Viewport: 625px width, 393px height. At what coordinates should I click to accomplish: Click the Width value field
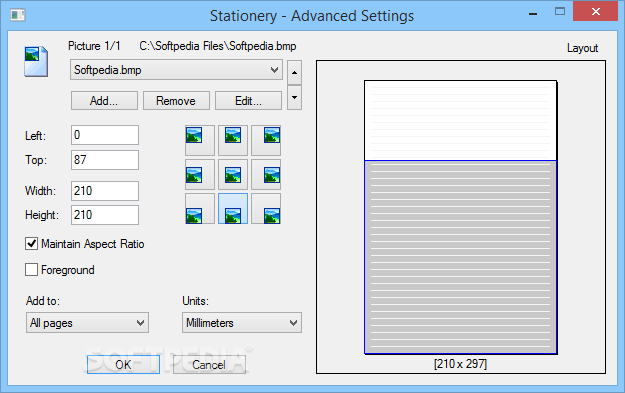(x=105, y=191)
